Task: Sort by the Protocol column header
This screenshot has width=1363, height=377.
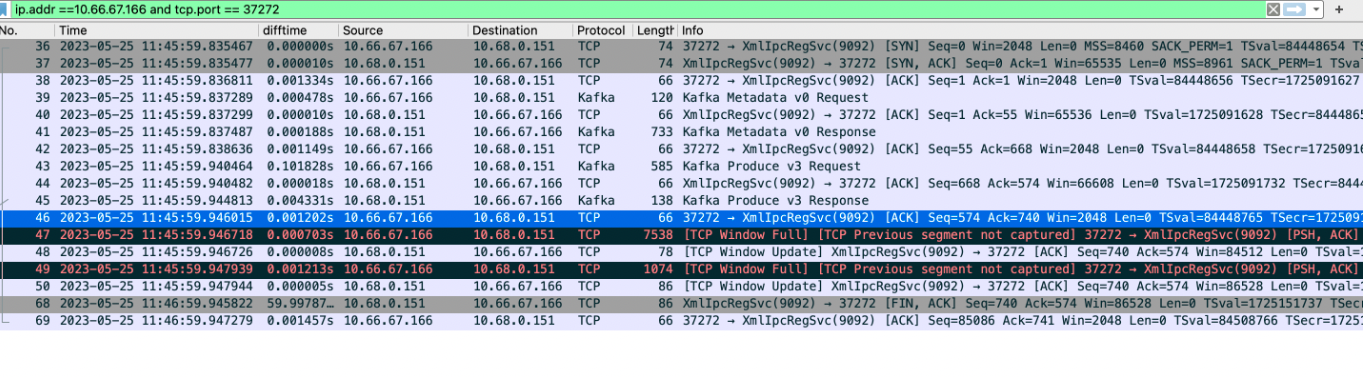Action: (603, 30)
